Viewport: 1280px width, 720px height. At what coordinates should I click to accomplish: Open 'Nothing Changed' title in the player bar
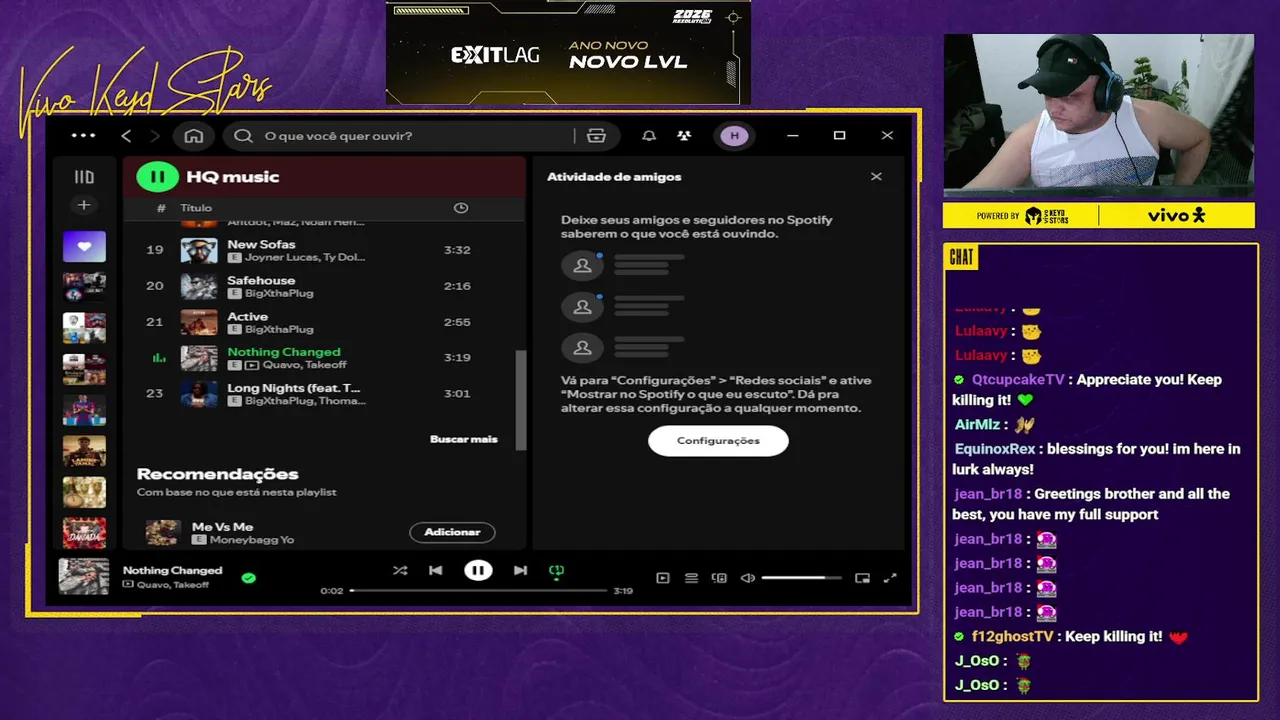coord(172,571)
